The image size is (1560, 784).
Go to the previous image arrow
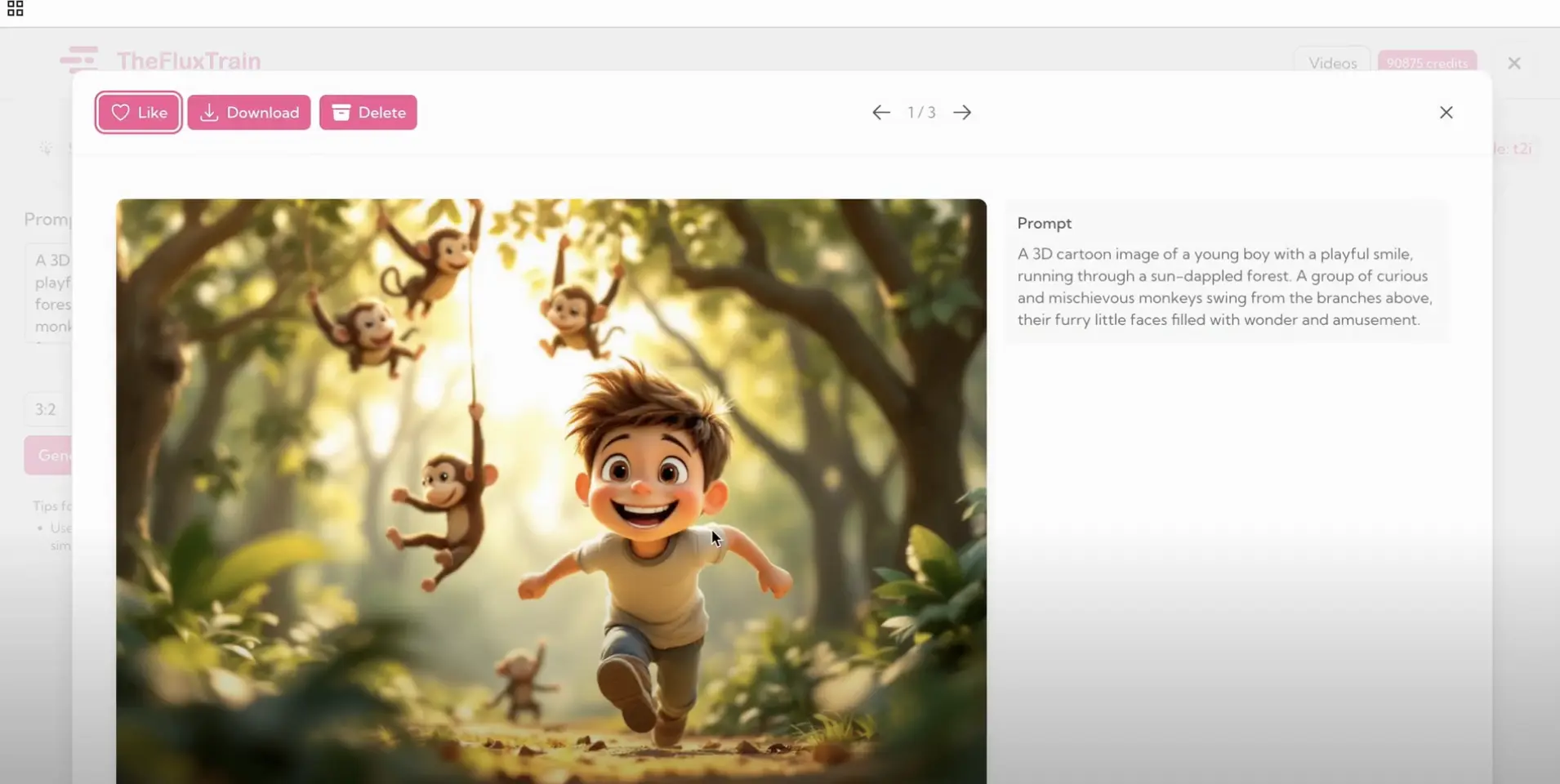880,113
